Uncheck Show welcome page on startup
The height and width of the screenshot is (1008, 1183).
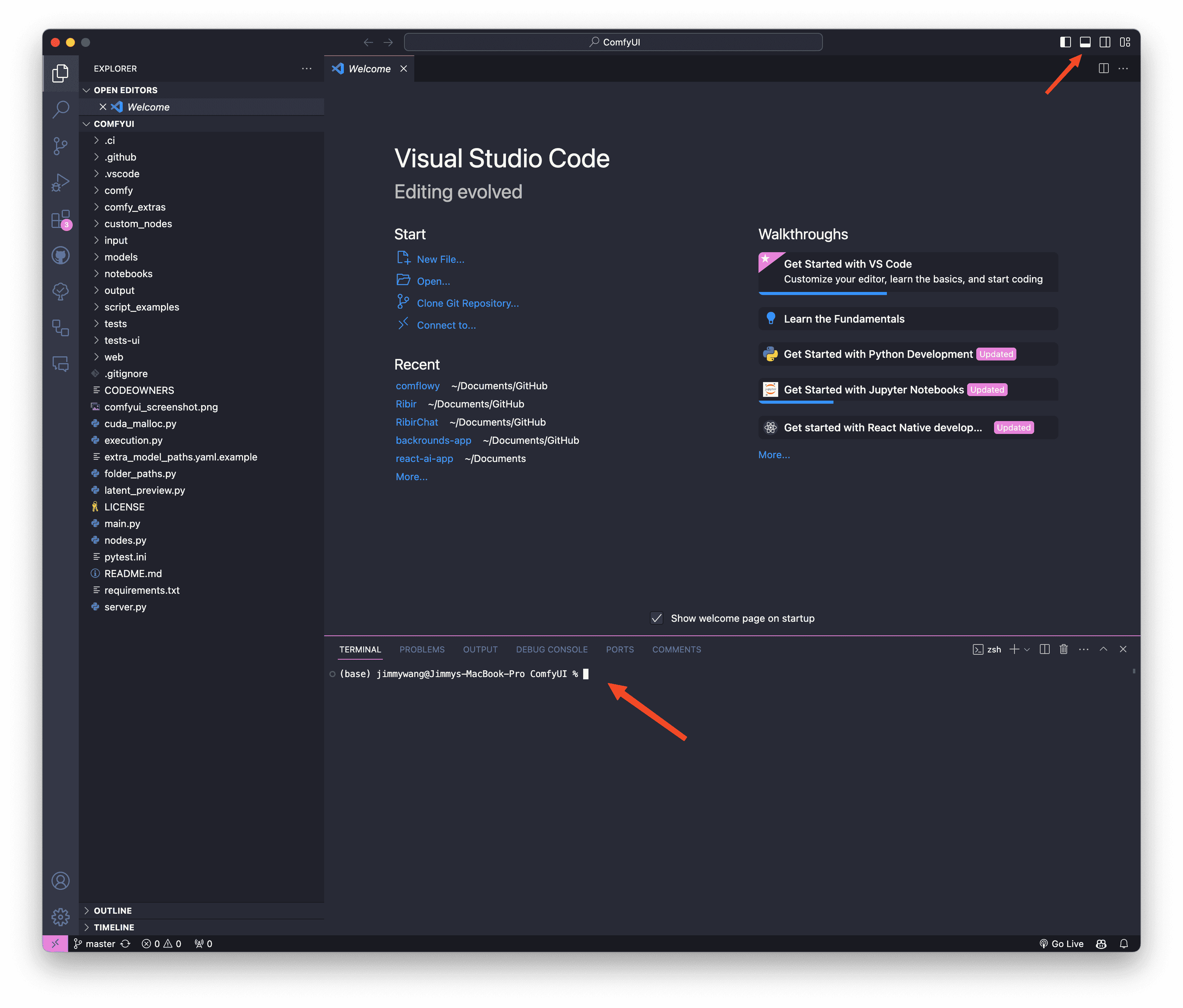[x=657, y=618]
